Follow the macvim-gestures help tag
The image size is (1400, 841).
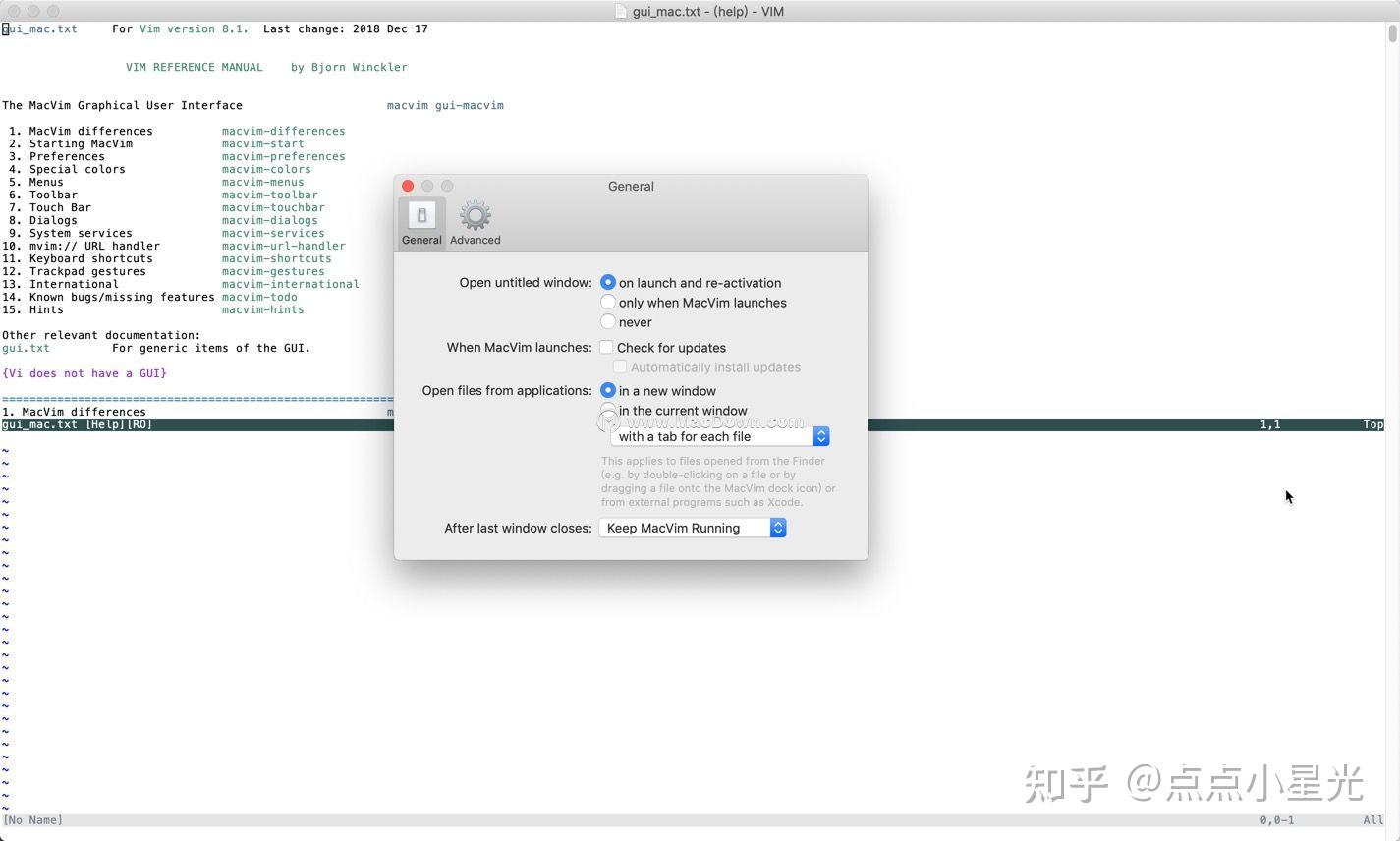coord(273,271)
